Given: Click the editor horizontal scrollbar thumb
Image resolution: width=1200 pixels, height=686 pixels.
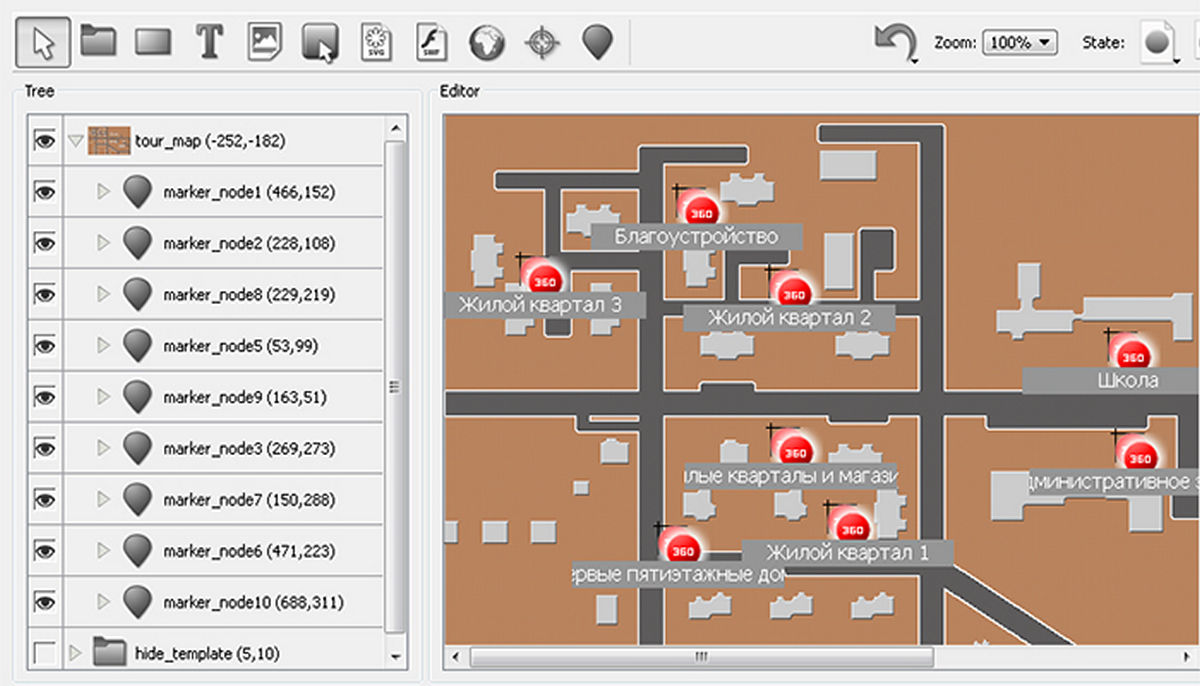Looking at the screenshot, I should click(x=700, y=657).
